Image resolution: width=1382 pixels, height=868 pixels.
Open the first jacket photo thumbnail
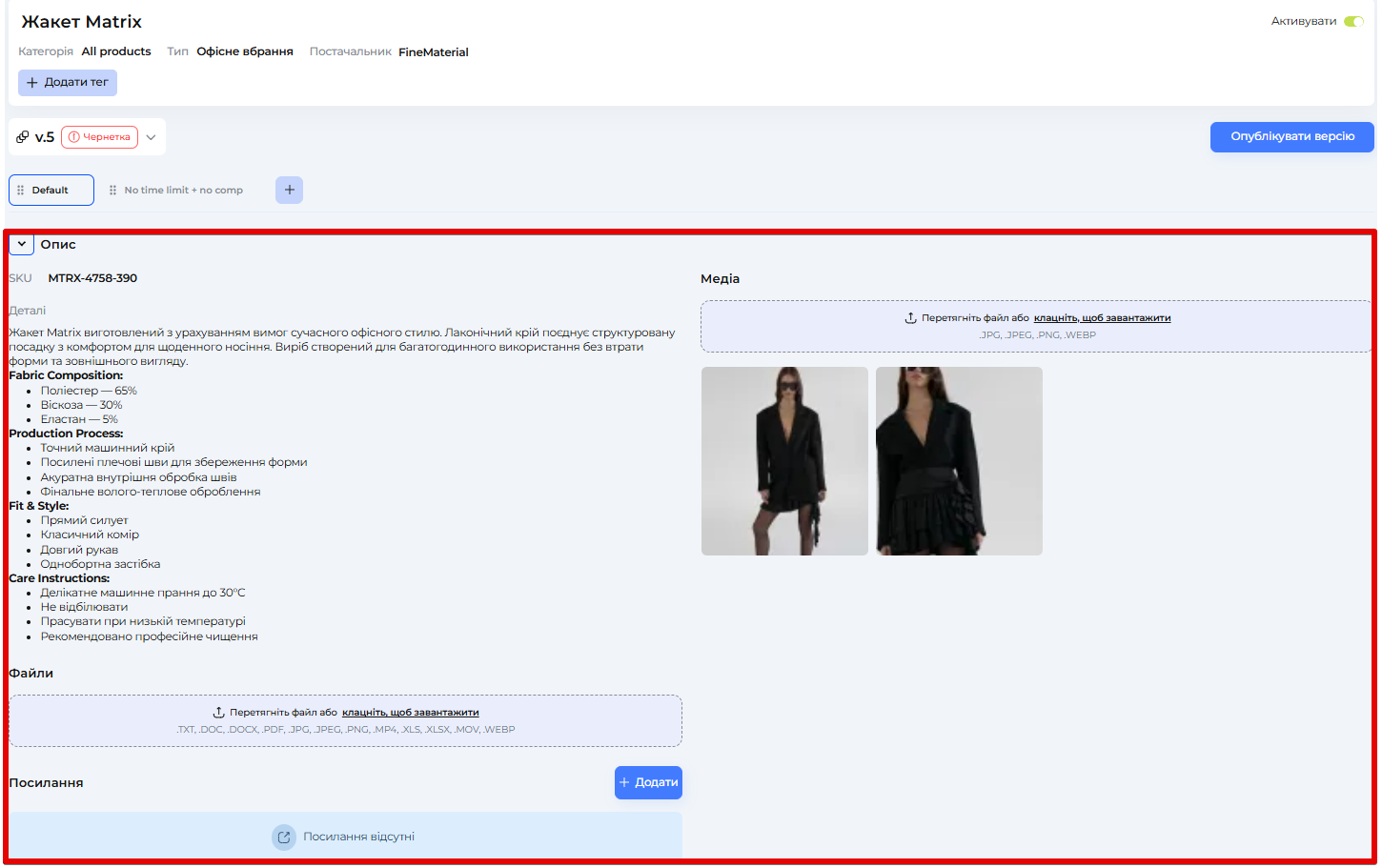(784, 461)
